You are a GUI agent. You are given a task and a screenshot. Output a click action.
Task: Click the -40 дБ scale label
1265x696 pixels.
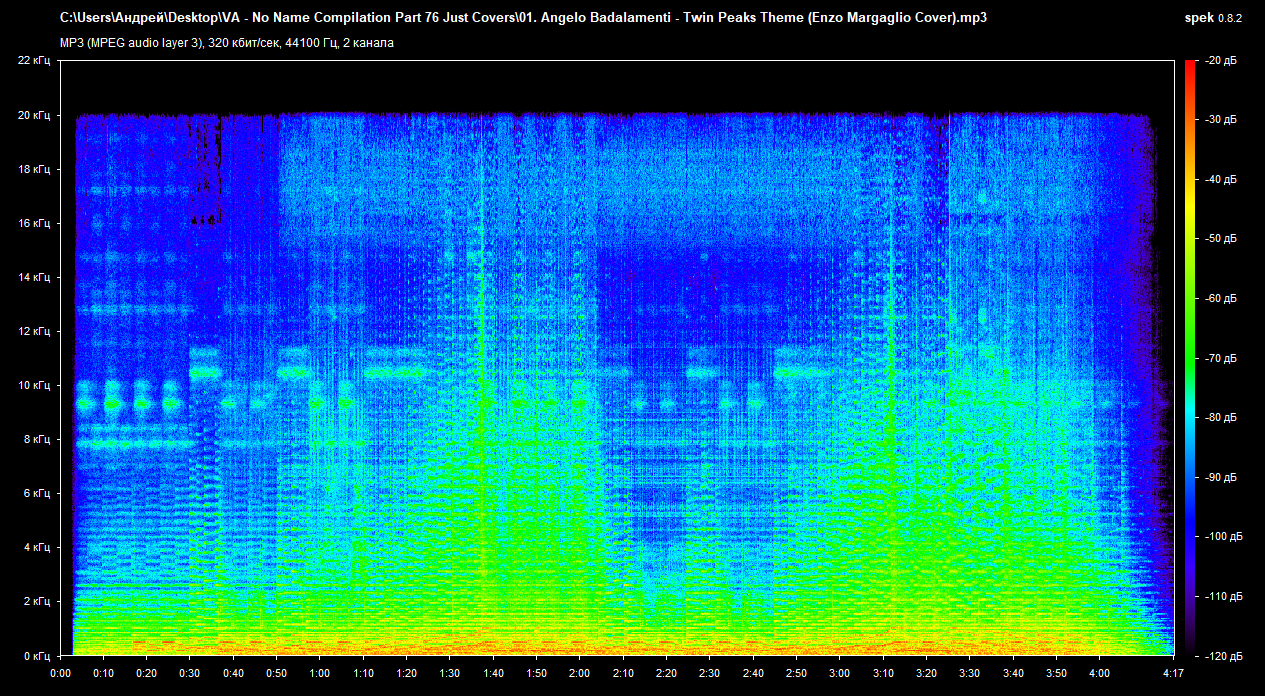(x=1222, y=180)
